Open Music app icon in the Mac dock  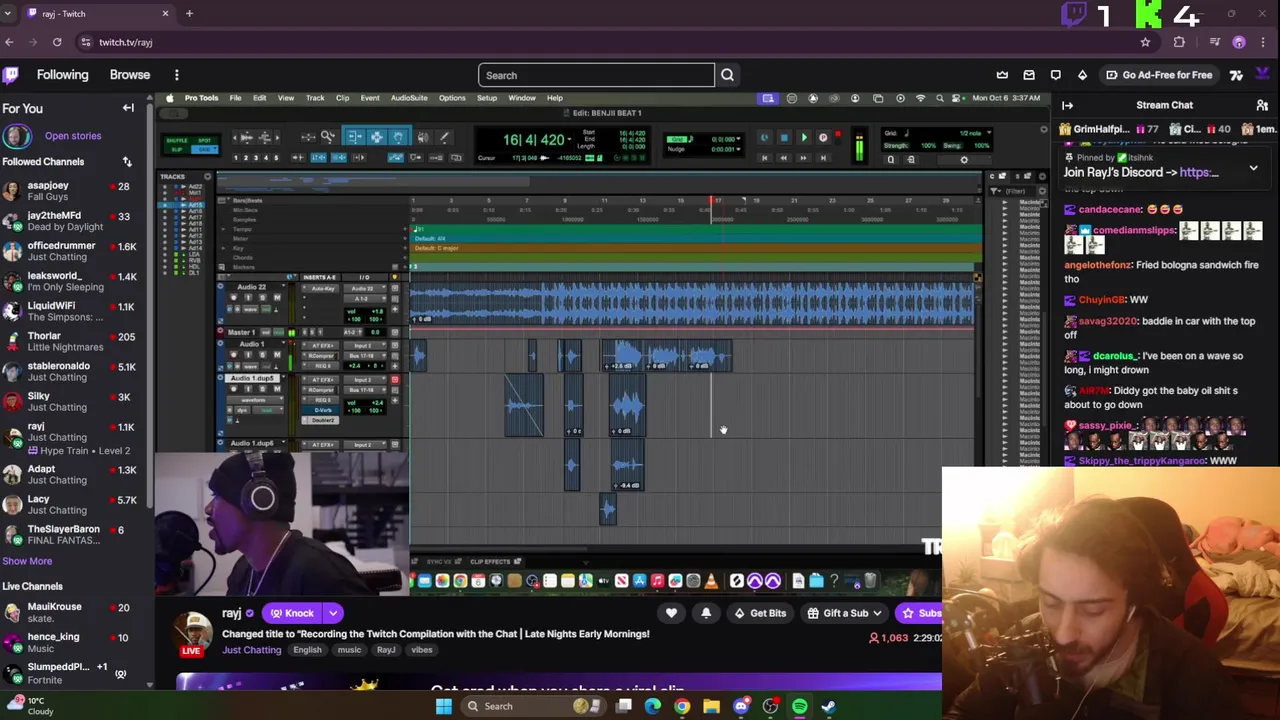pos(657,581)
